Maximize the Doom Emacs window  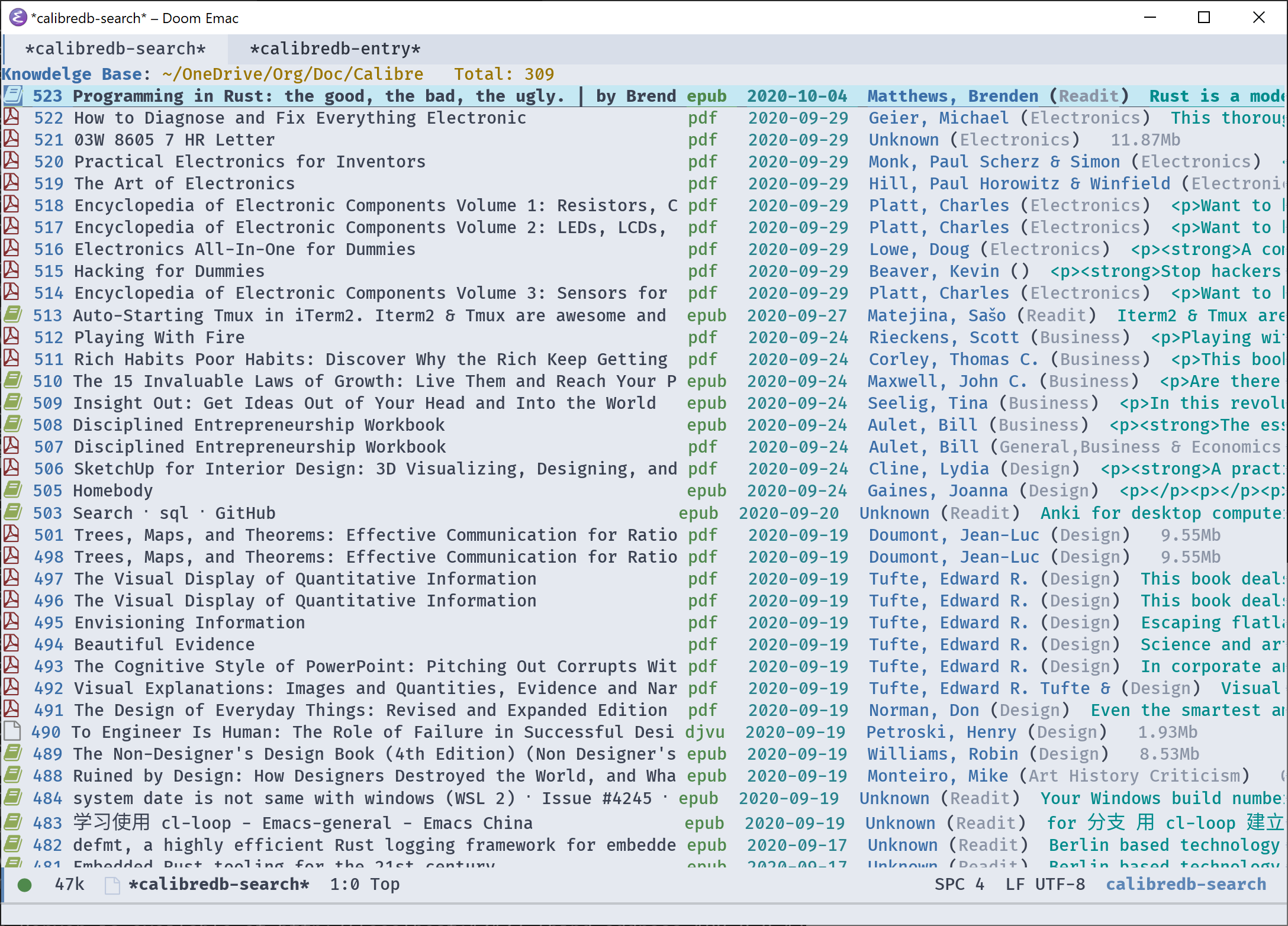(1203, 18)
